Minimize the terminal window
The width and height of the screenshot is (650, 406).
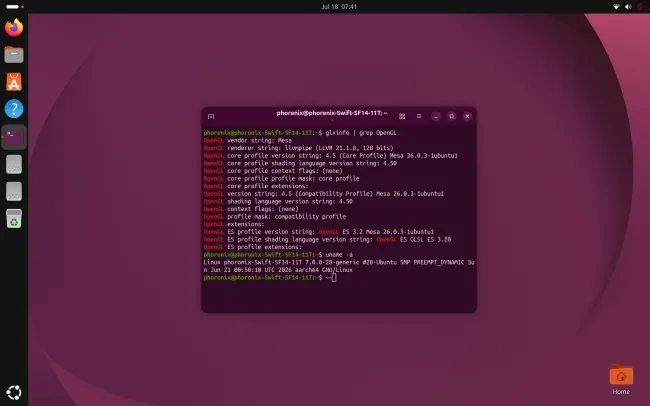coord(436,116)
